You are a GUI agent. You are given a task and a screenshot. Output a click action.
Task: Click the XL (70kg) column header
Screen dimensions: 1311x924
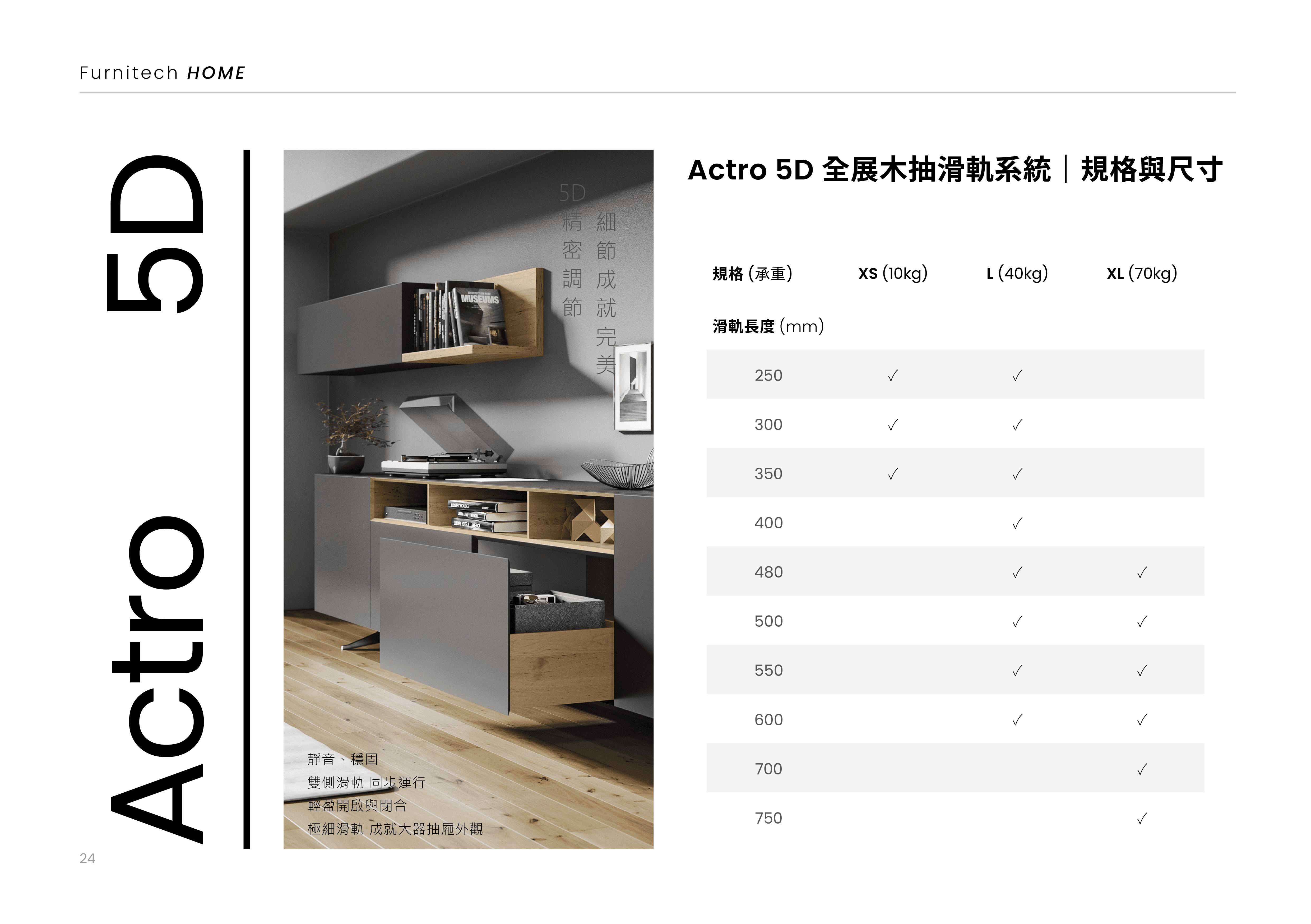click(x=1141, y=274)
